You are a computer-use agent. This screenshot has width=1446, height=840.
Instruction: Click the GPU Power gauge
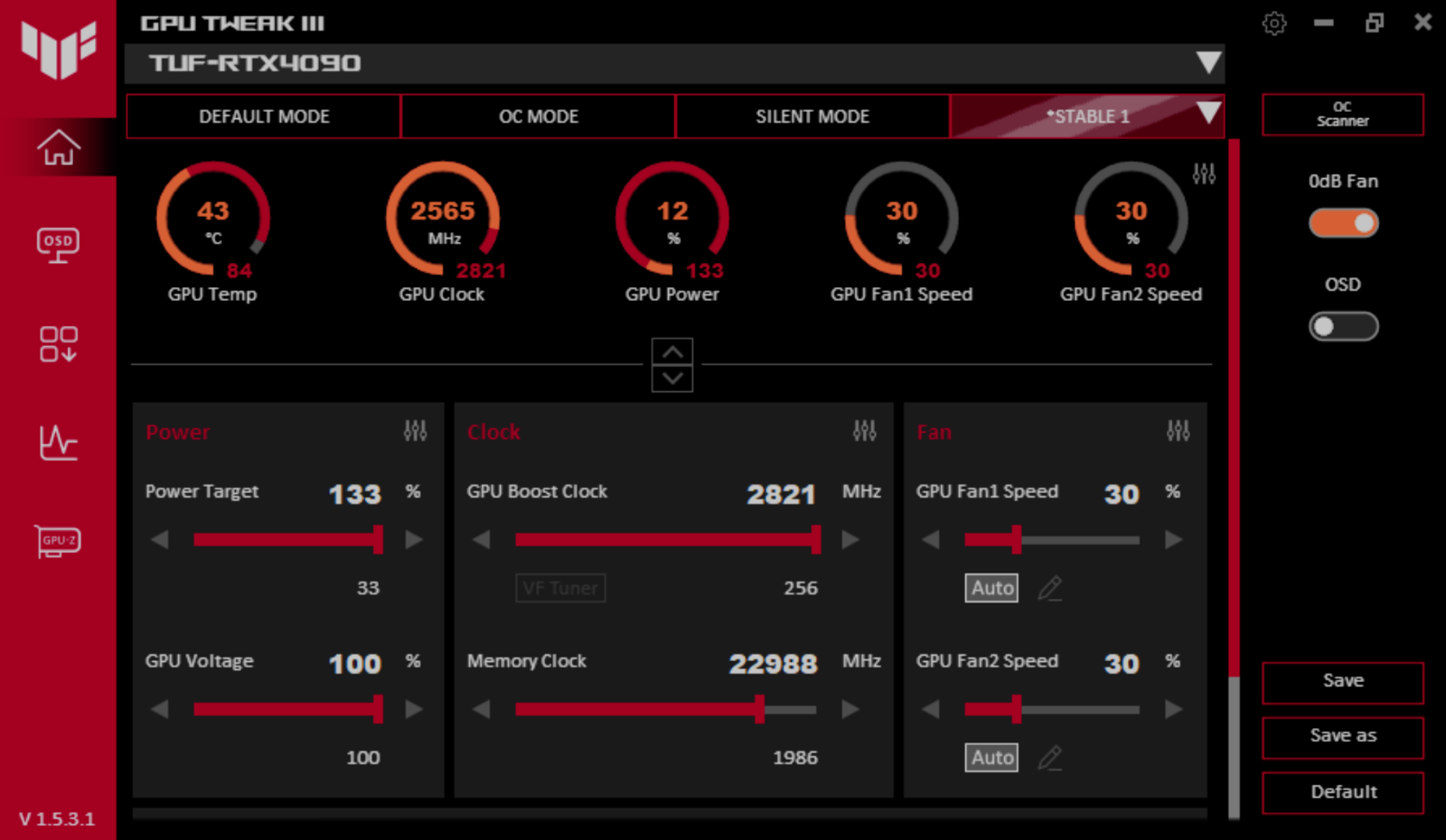[672, 219]
